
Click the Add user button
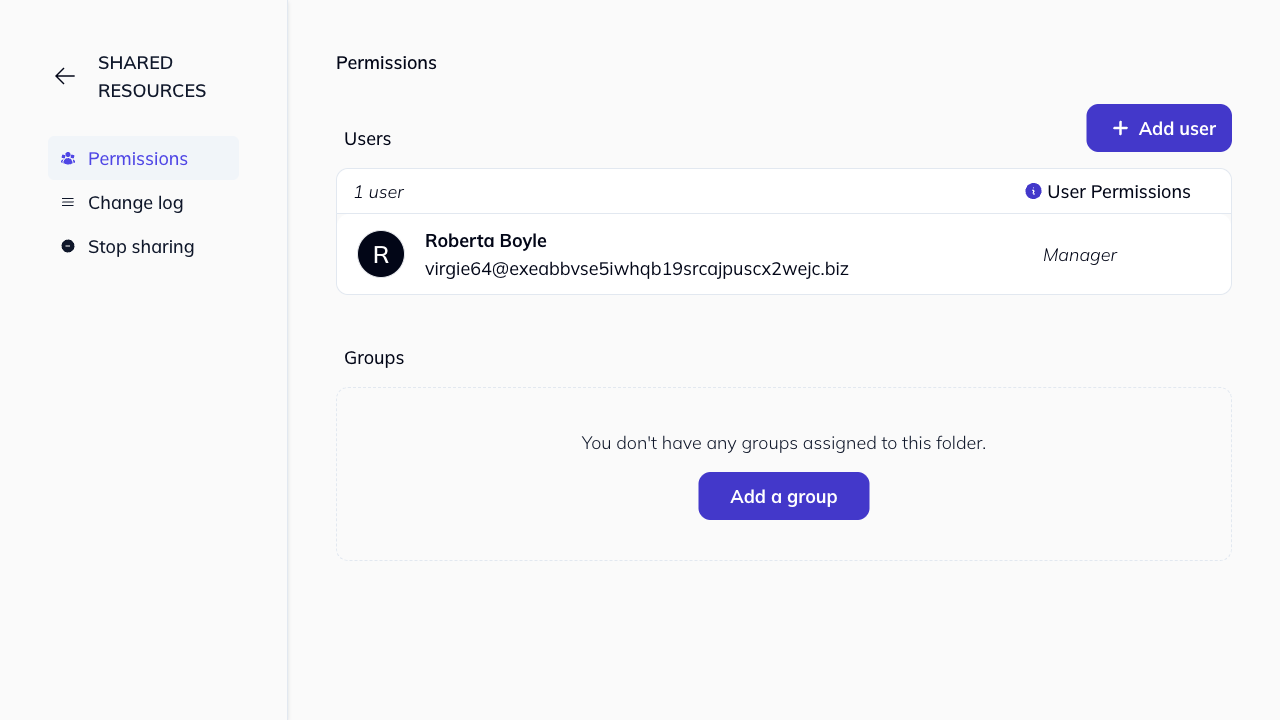point(1159,128)
